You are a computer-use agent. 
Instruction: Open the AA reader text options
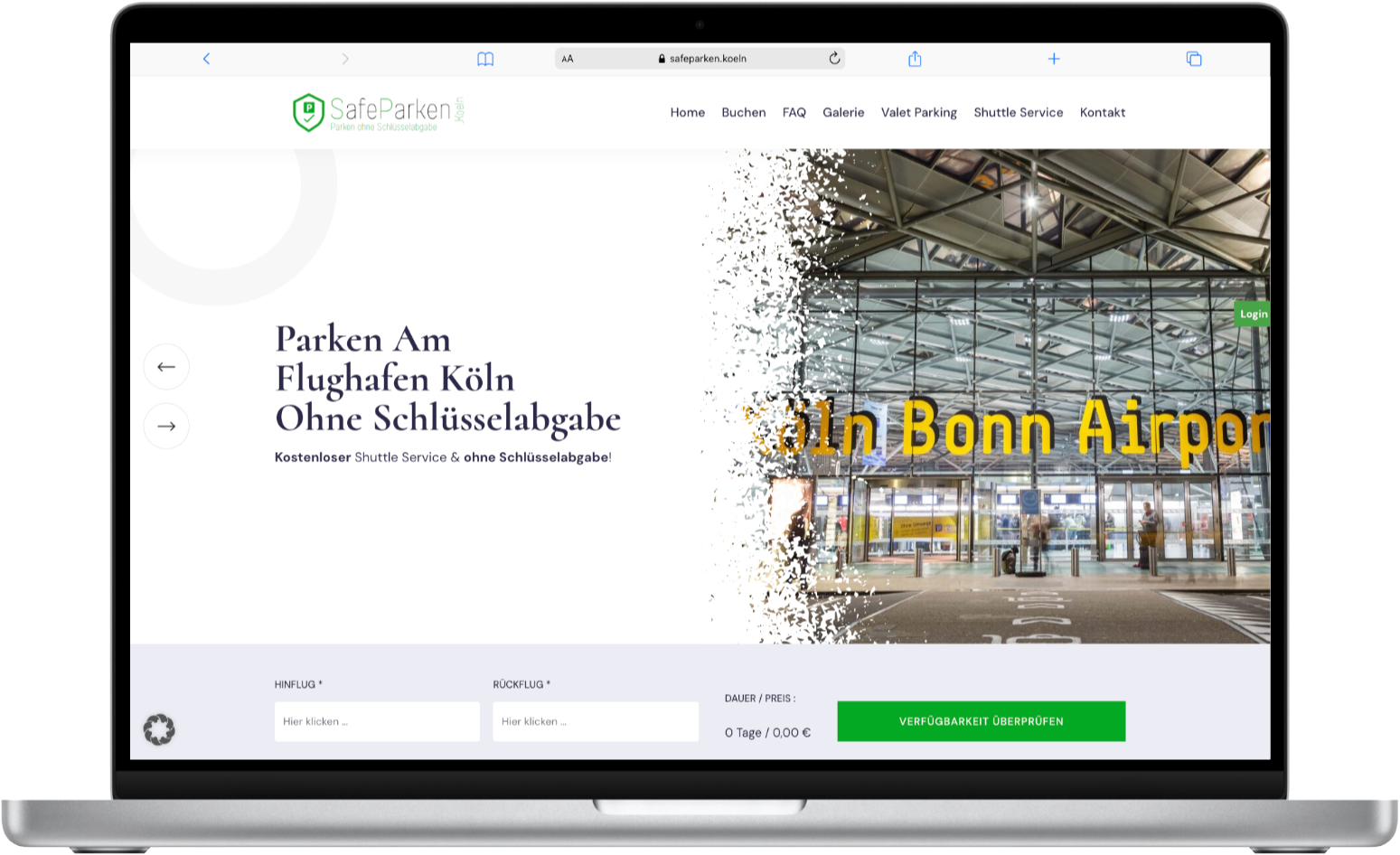(568, 59)
